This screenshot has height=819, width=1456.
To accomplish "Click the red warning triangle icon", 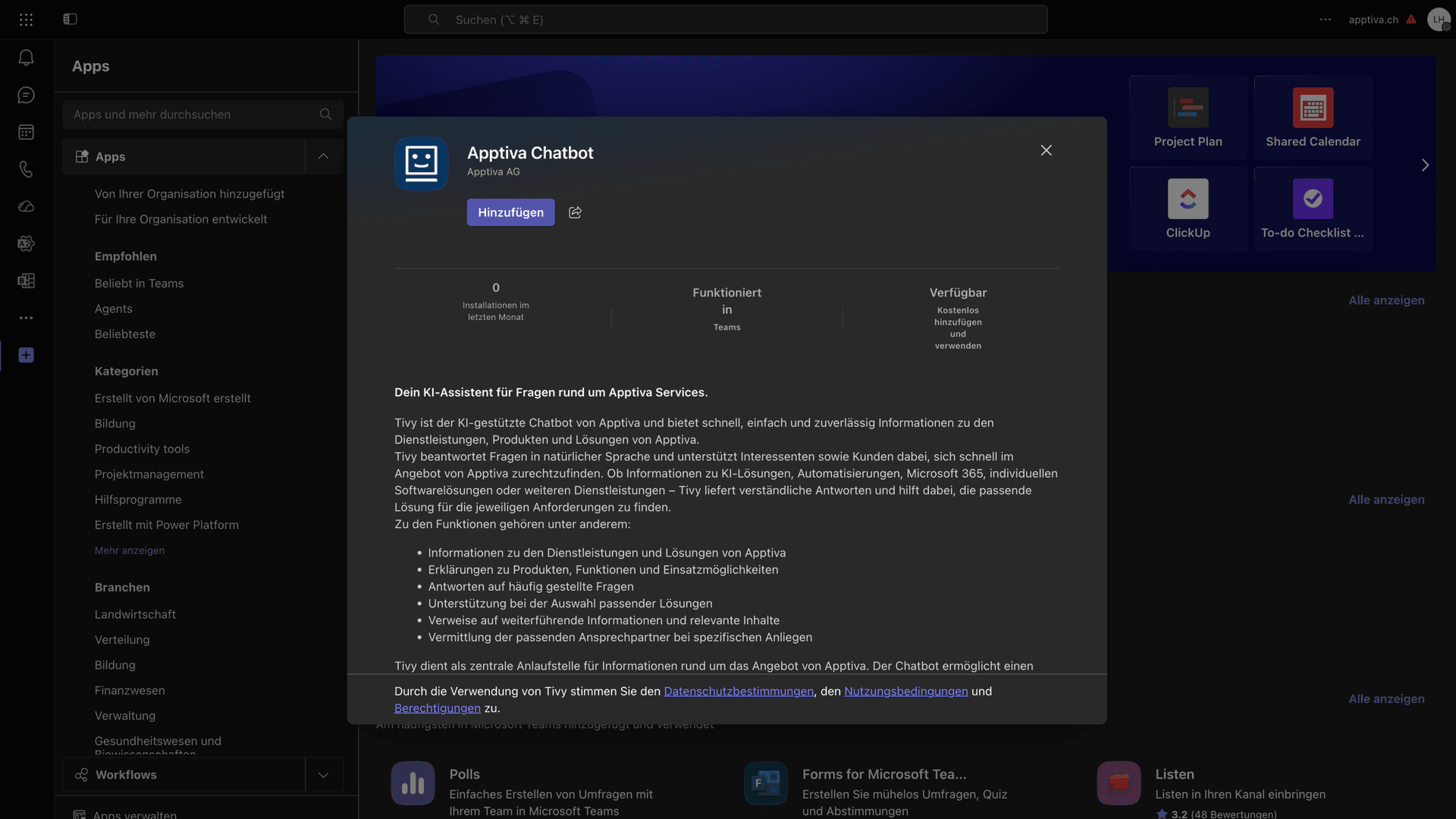I will (1410, 20).
